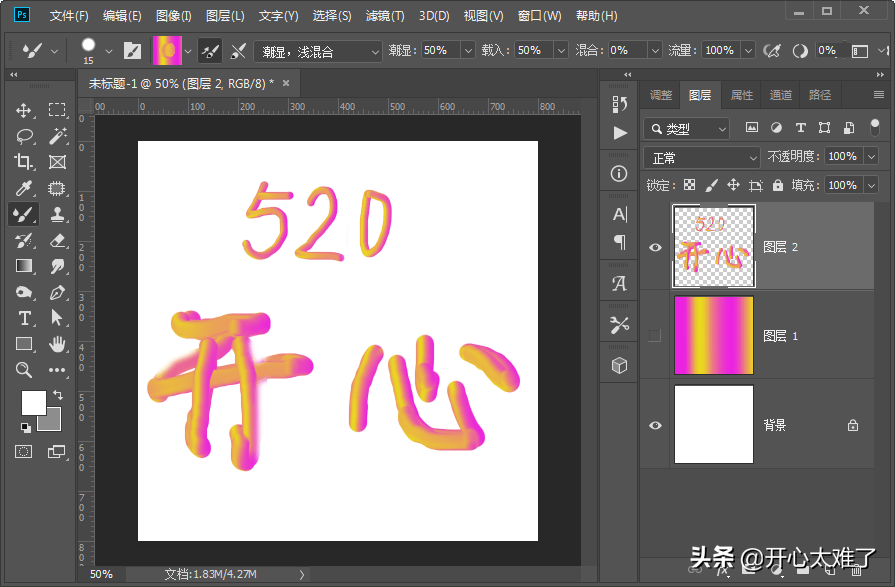895x587 pixels.
Task: Enable airbrush mode in the options bar
Action: pos(772,48)
